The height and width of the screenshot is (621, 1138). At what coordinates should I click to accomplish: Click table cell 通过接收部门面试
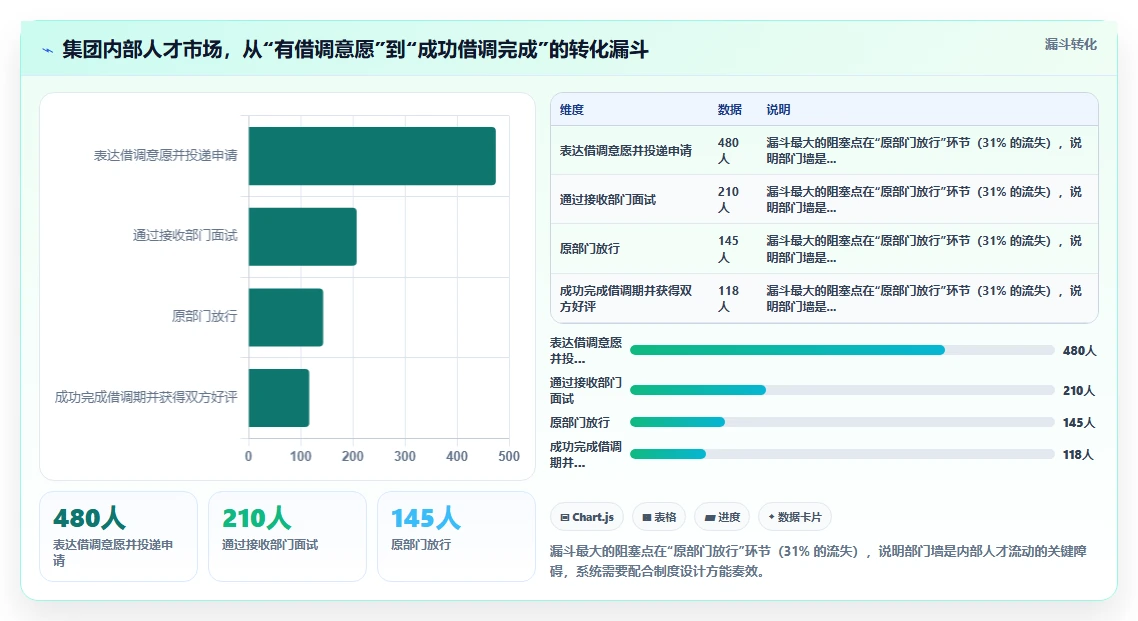coord(607,200)
